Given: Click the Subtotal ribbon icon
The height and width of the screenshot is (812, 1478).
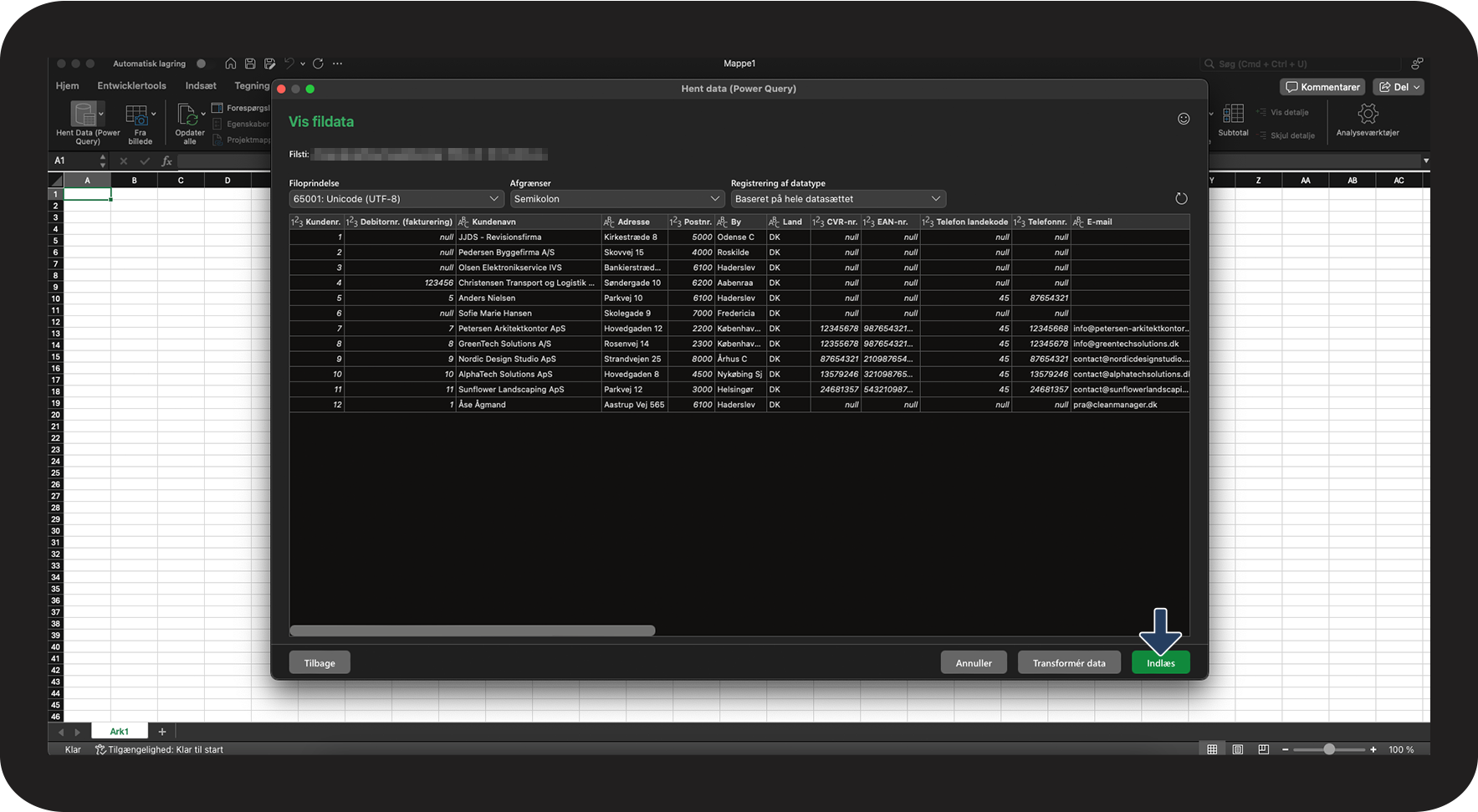Looking at the screenshot, I should [x=1233, y=114].
